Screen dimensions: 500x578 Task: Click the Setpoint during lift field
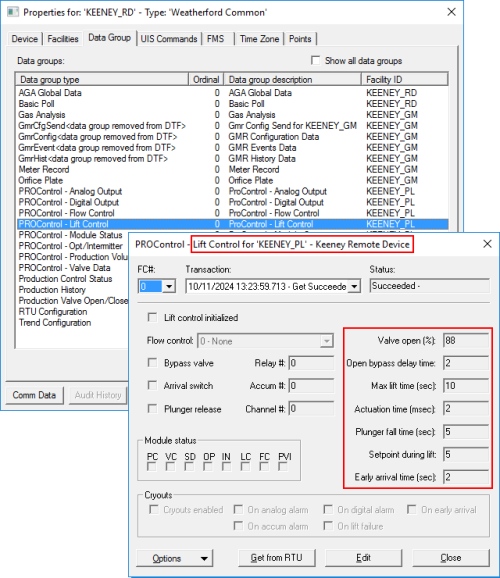pos(466,455)
